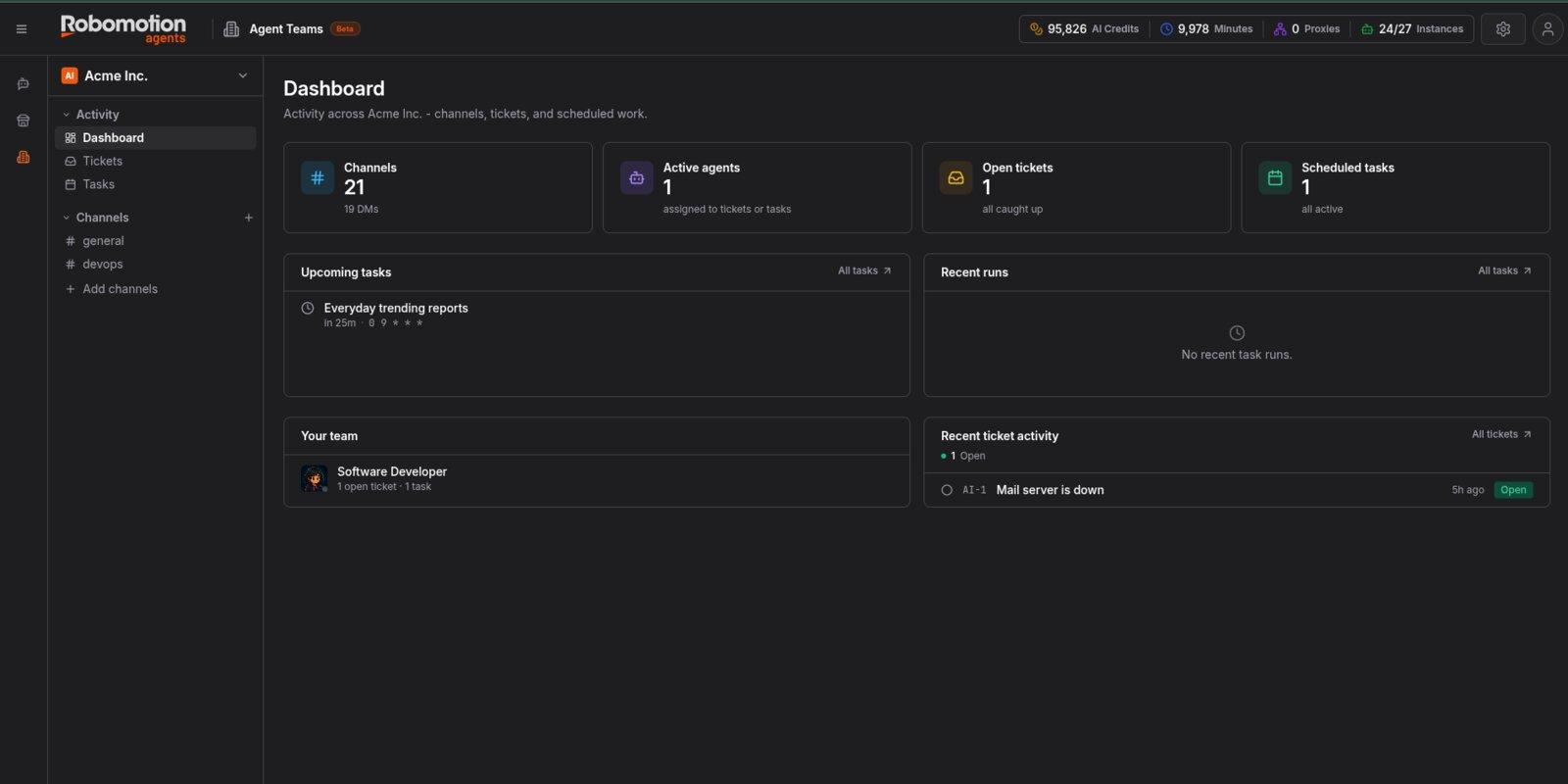1568x784 pixels.
Task: Click the Software Developer team member name
Action: [x=392, y=471]
